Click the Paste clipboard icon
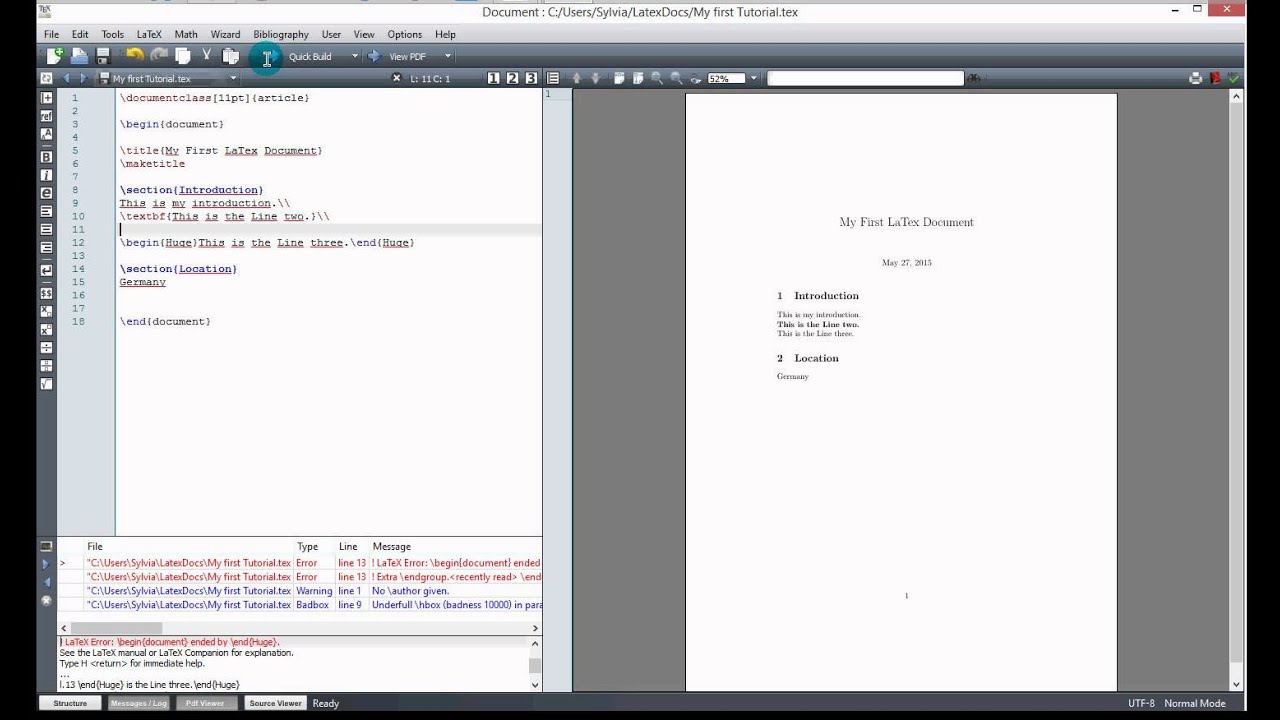The image size is (1280, 720). [231, 56]
